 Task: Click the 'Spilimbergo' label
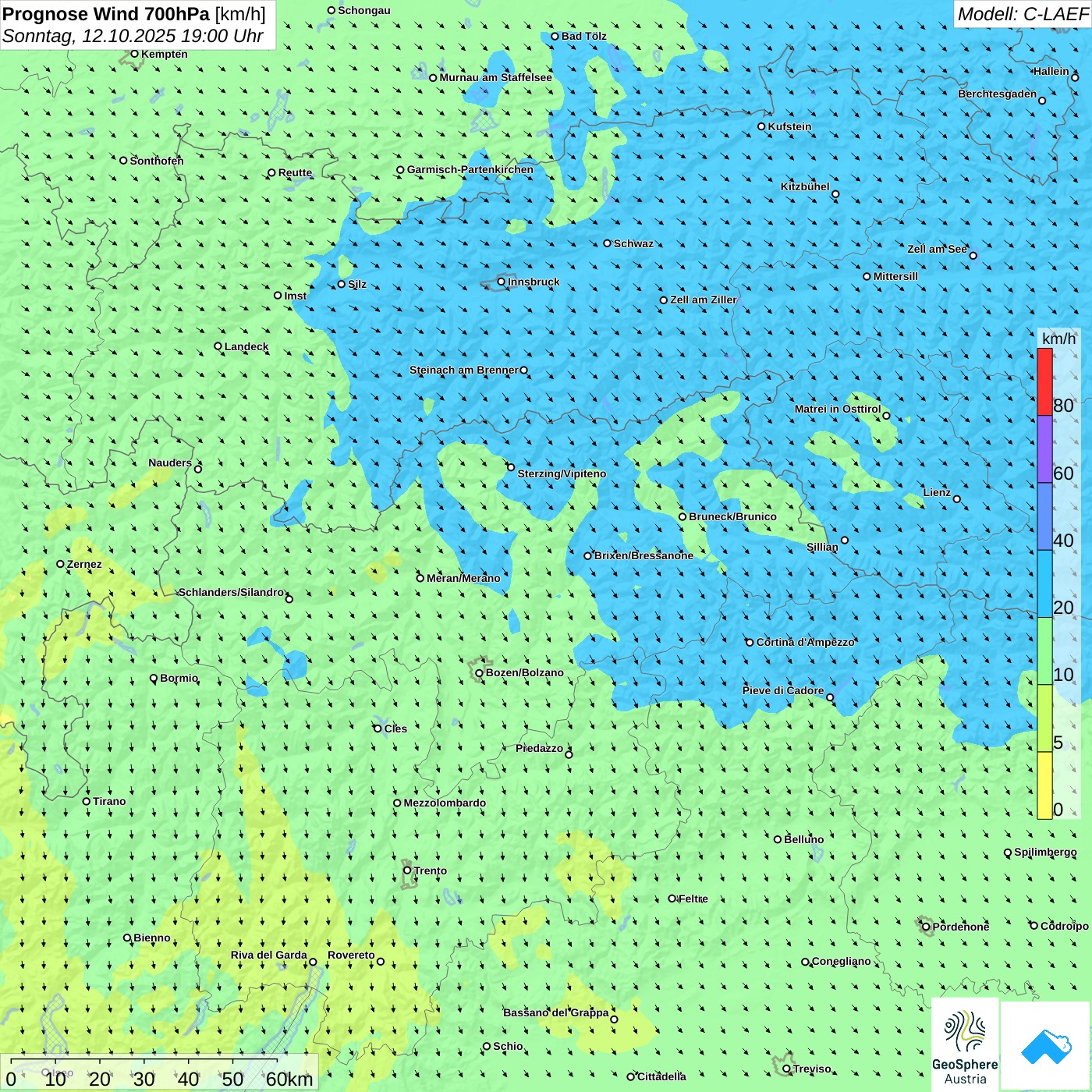(1045, 852)
